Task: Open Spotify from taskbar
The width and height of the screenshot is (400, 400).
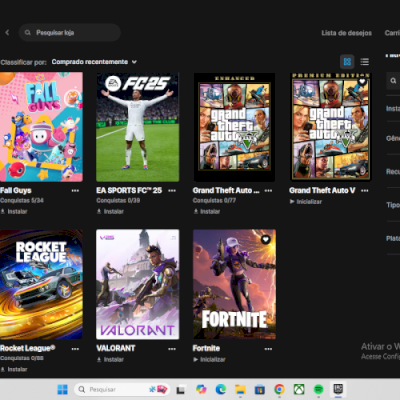Action: click(319, 389)
